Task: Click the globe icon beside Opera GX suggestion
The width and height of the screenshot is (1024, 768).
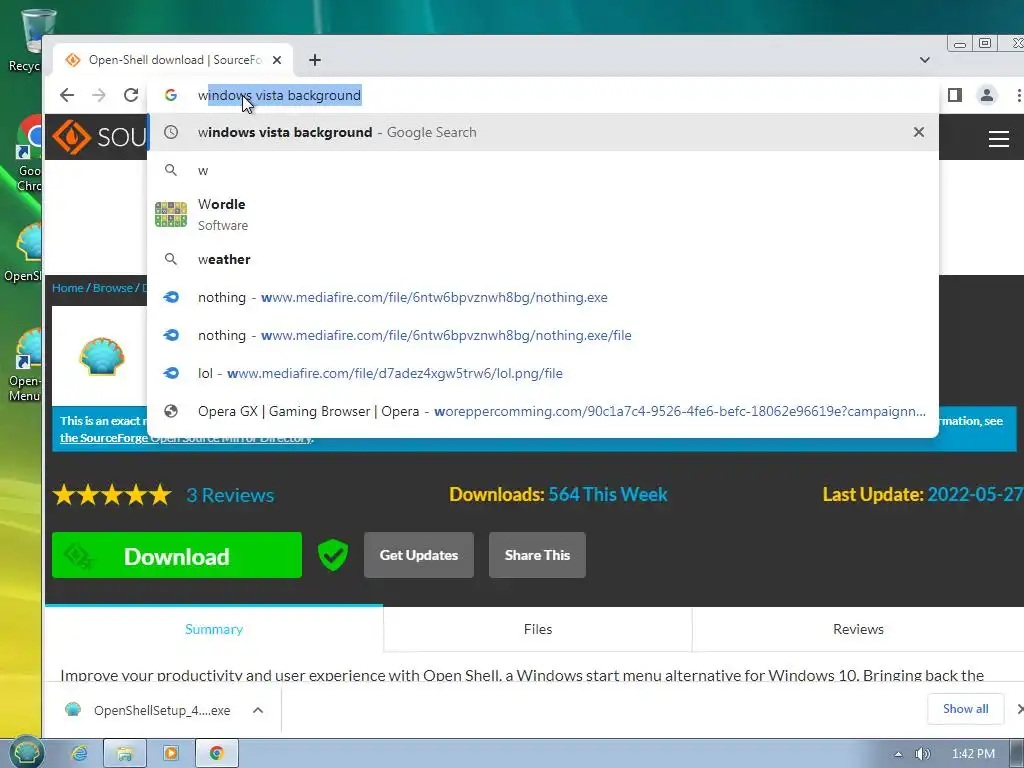Action: pos(171,411)
